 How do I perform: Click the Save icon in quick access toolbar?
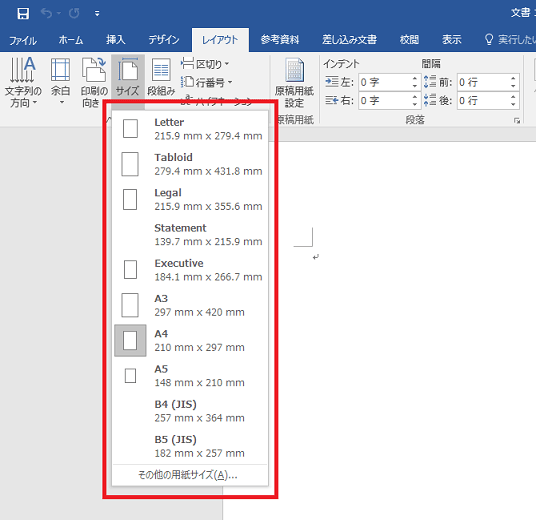(x=23, y=14)
